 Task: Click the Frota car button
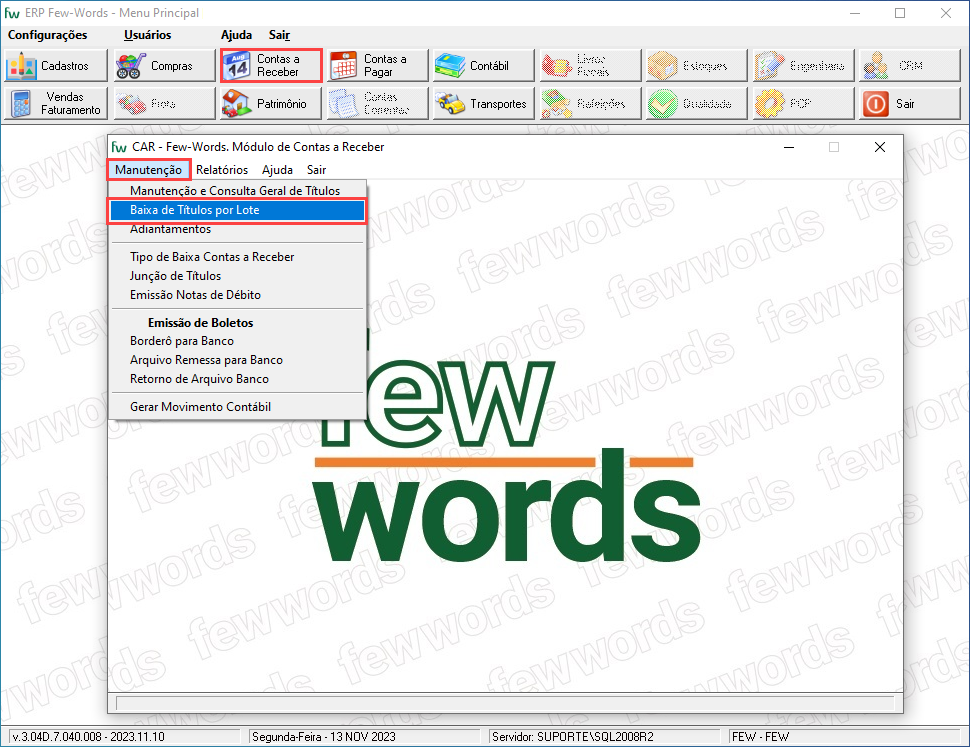163,103
